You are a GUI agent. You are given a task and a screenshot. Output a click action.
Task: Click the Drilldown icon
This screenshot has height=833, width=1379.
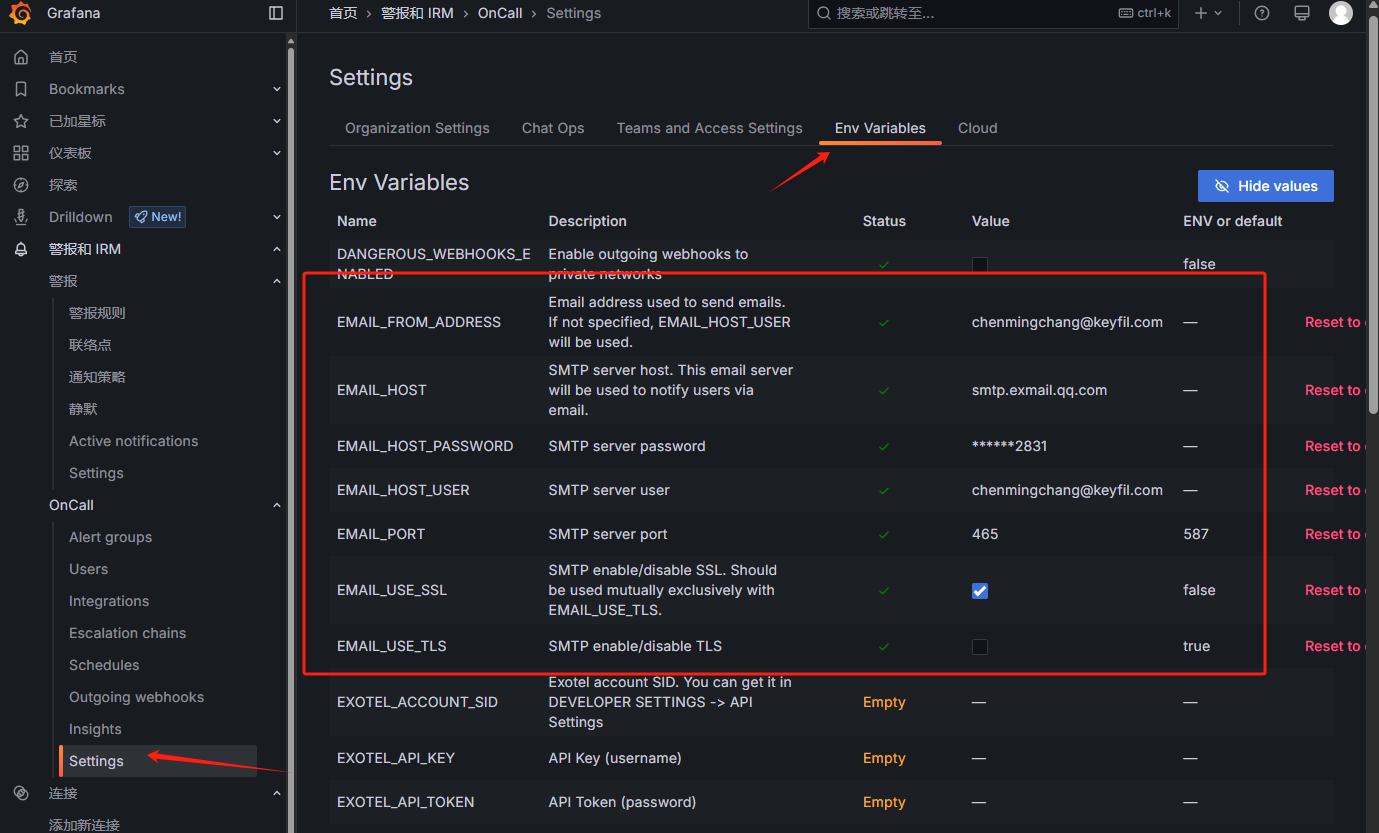click(x=21, y=217)
